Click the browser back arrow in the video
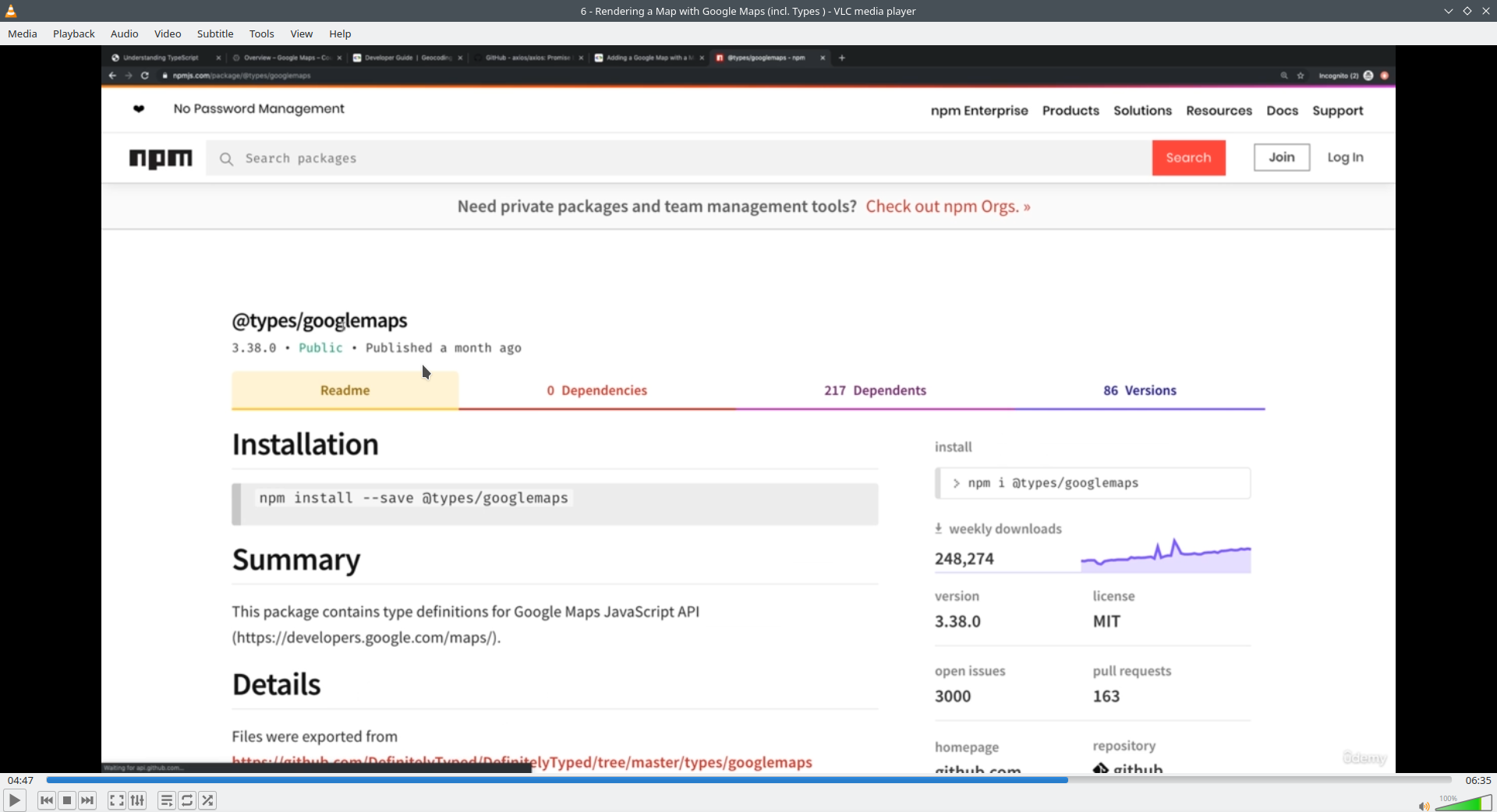Image resolution: width=1497 pixels, height=812 pixels. pos(112,76)
